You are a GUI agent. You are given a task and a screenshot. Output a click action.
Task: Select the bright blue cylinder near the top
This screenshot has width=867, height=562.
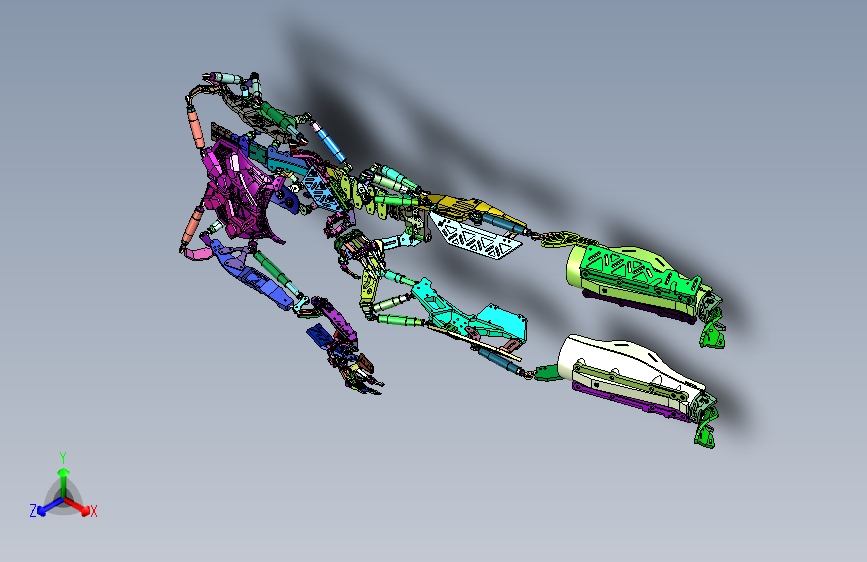pyautogui.click(x=332, y=142)
